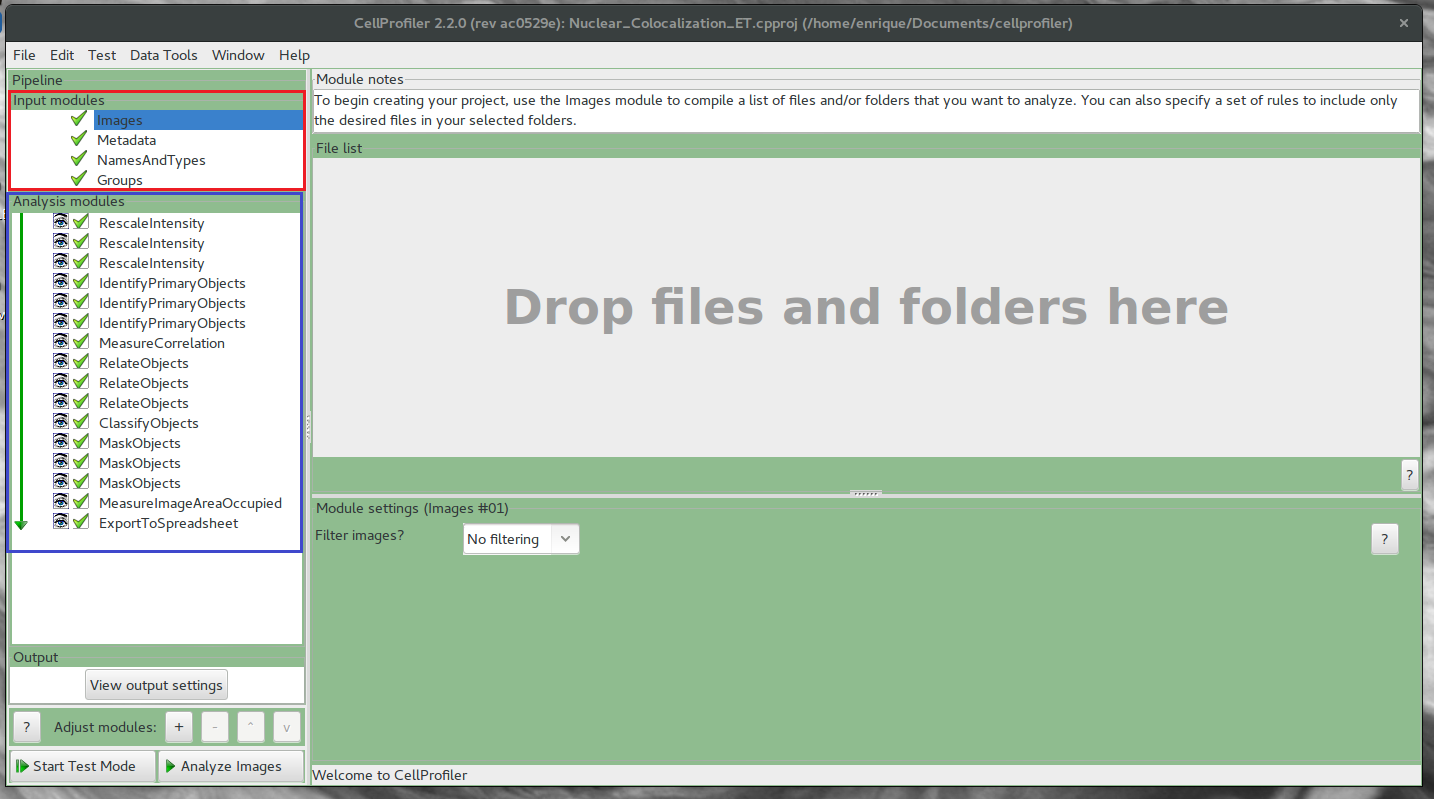Click the green checkmark beside NamesAndTypes
The width and height of the screenshot is (1434, 799).
[x=79, y=159]
